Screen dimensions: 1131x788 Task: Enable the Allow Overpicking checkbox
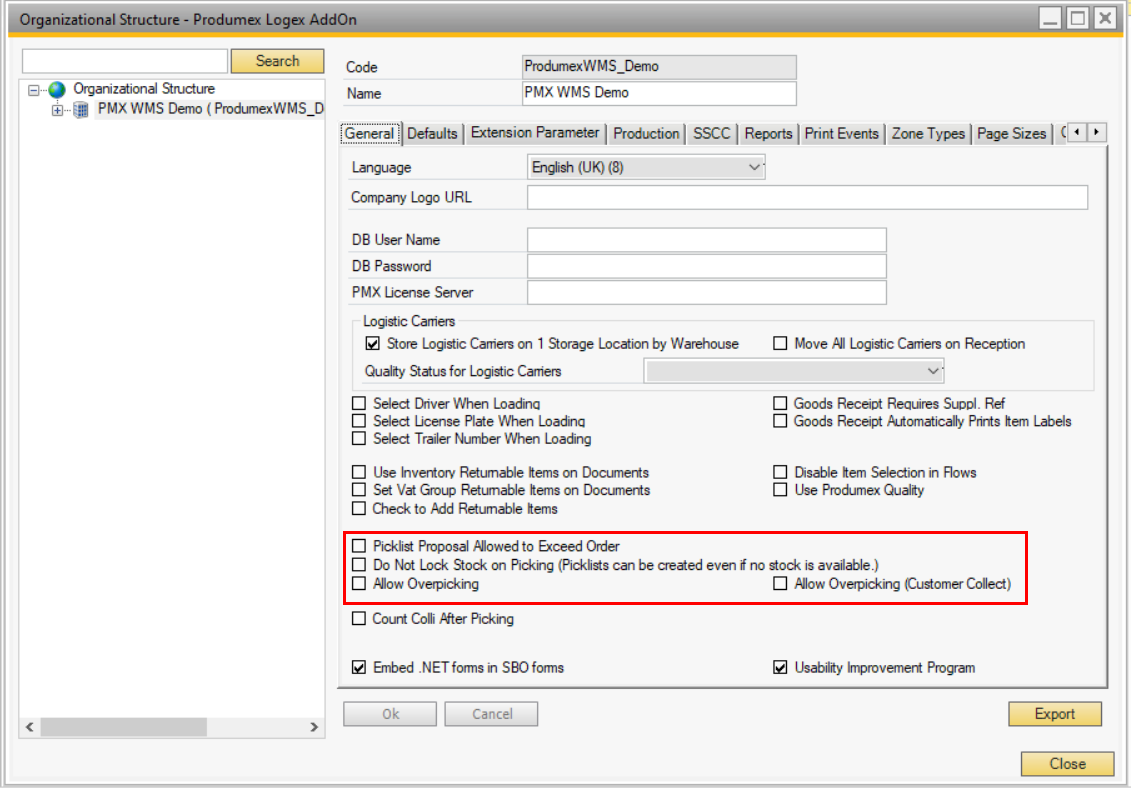click(x=360, y=584)
